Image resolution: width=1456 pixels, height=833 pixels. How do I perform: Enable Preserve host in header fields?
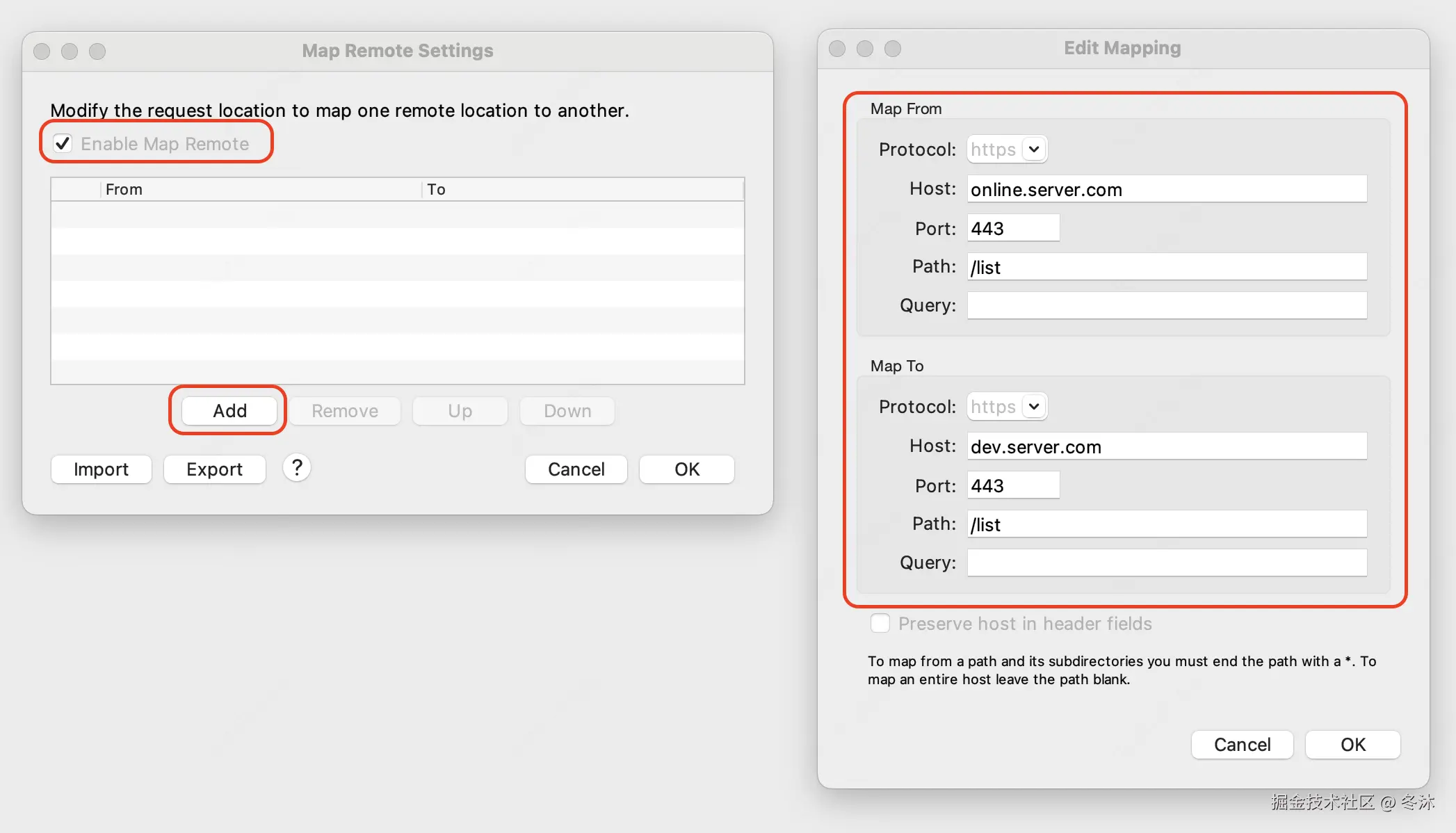click(x=880, y=623)
